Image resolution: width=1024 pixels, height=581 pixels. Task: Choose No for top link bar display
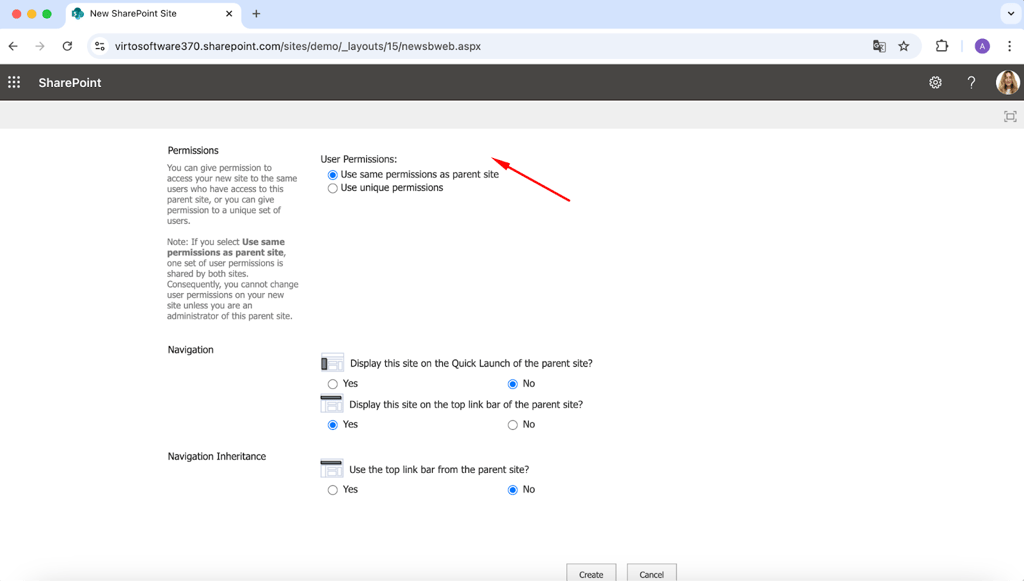point(513,425)
